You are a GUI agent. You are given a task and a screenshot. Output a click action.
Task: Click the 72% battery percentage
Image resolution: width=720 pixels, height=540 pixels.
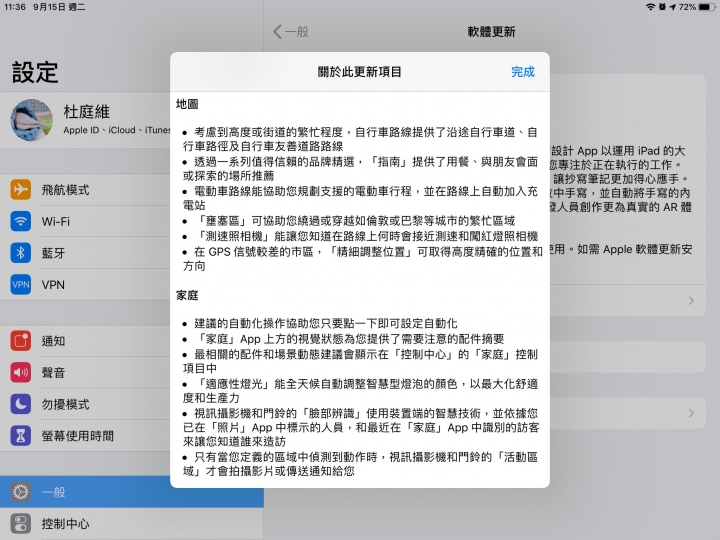(687, 7)
